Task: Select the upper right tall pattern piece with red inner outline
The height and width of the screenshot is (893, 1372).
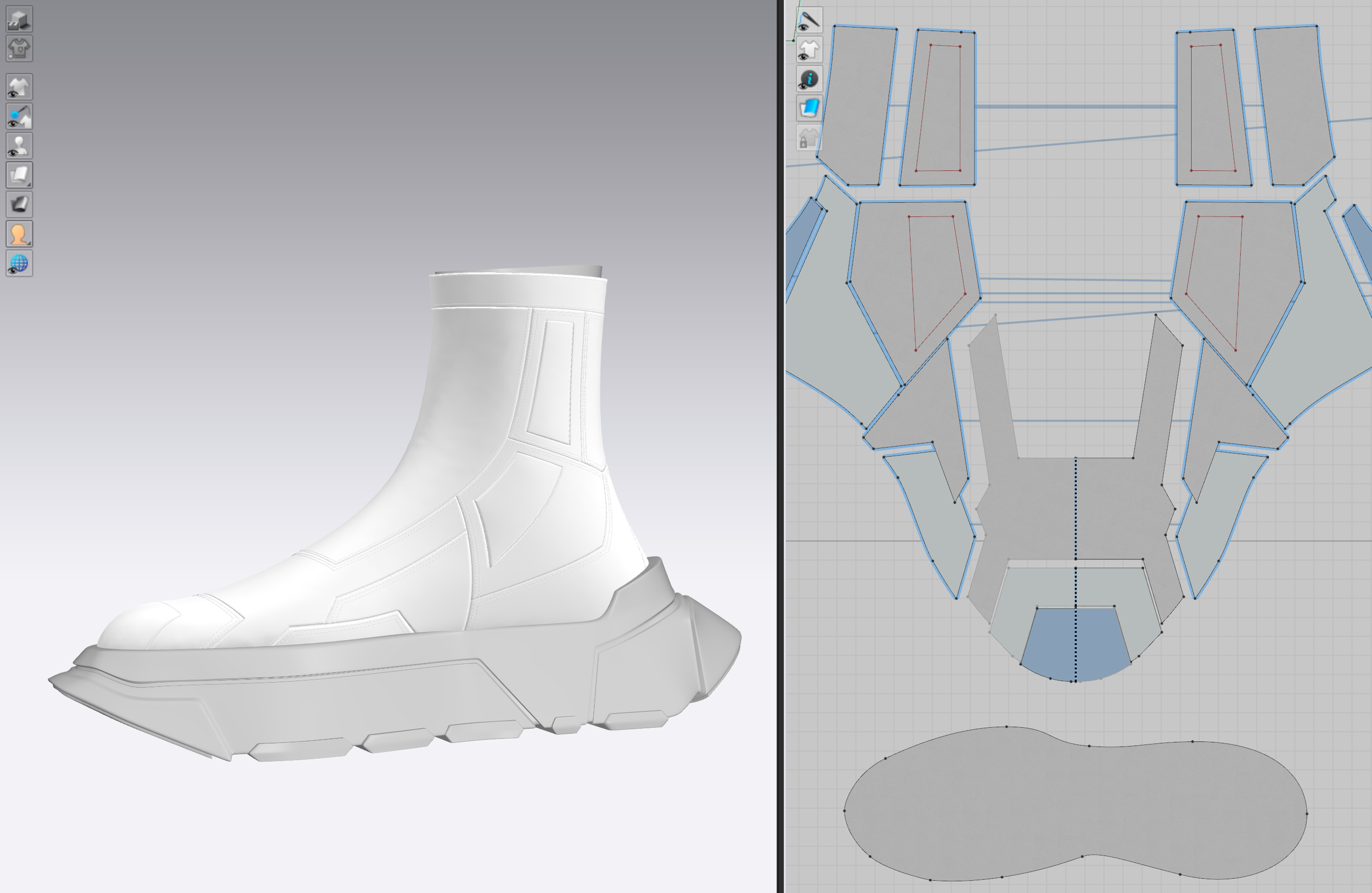Action: click(1213, 108)
